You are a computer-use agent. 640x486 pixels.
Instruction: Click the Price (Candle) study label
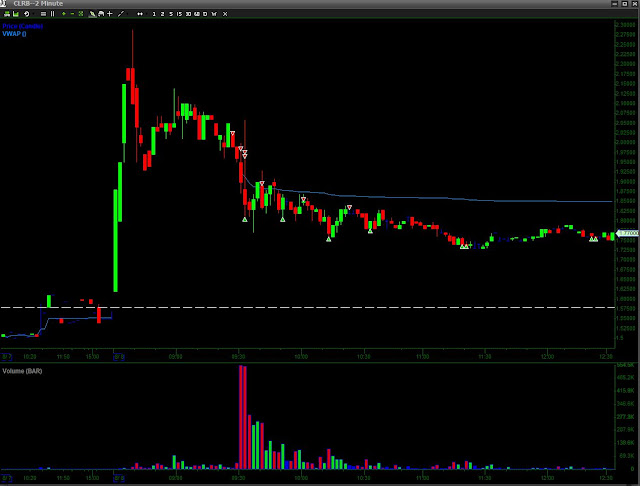coord(22,26)
